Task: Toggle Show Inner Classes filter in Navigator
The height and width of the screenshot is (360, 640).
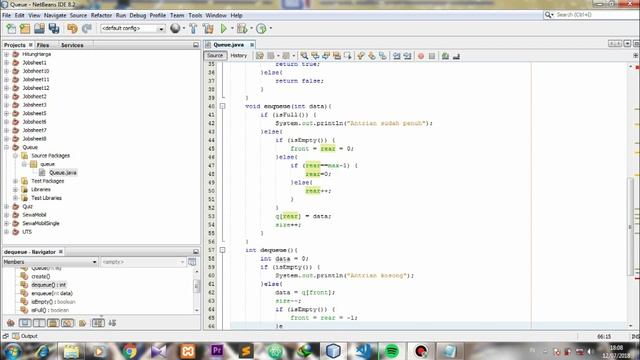Action: 67,323
